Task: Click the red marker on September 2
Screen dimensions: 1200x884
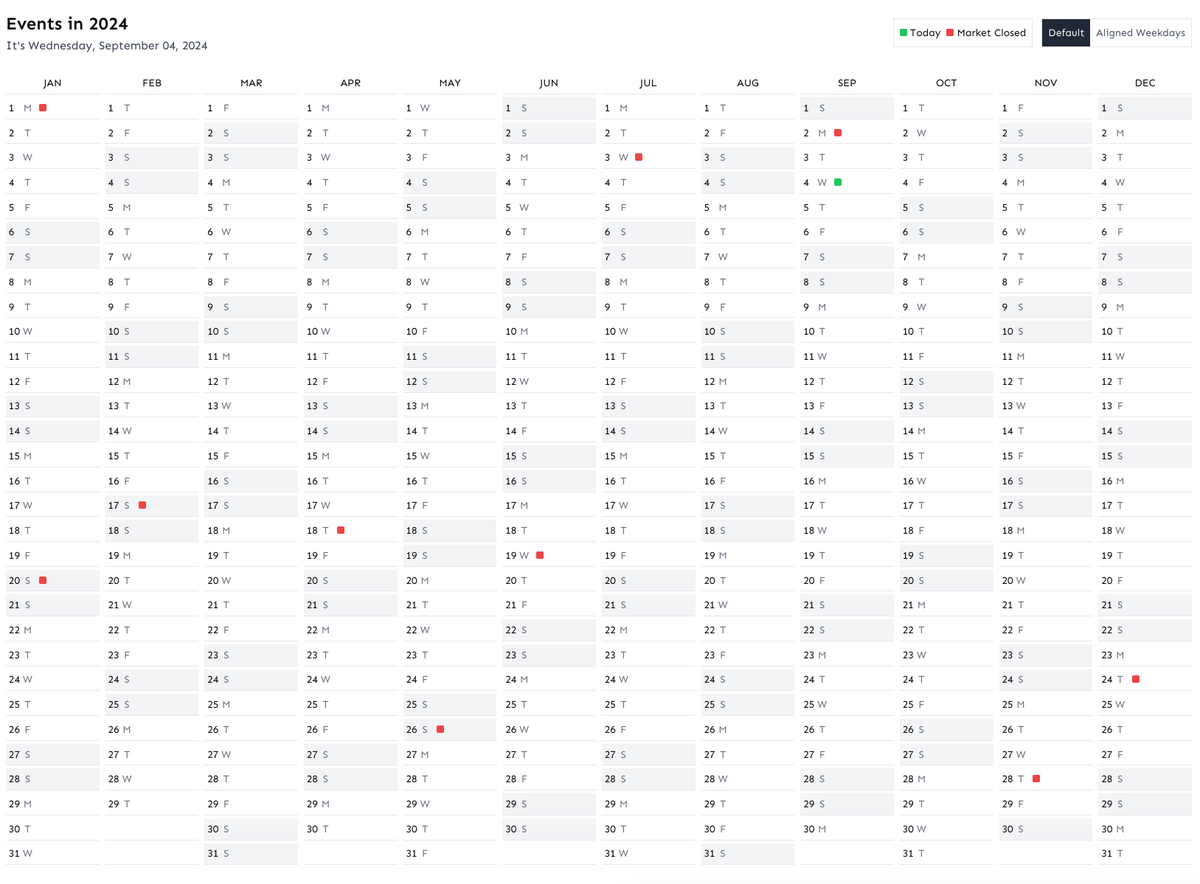Action: point(838,132)
